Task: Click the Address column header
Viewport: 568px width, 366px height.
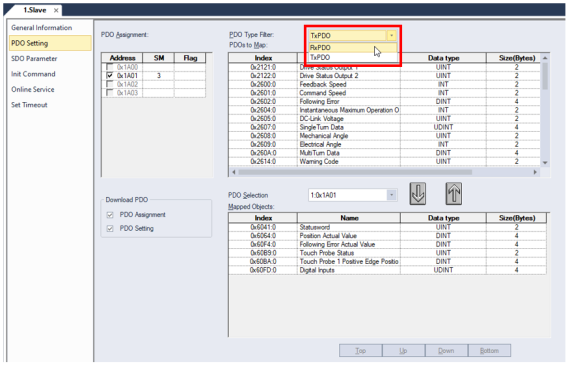Action: click(x=122, y=58)
